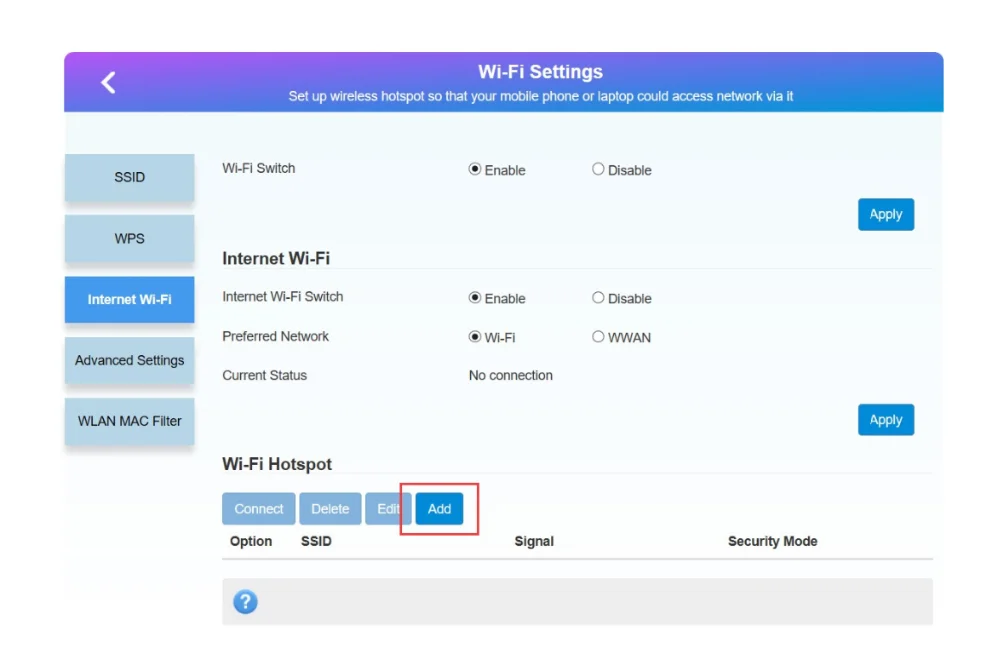Click the Signal column header
1000x648 pixels.
pyautogui.click(x=534, y=541)
